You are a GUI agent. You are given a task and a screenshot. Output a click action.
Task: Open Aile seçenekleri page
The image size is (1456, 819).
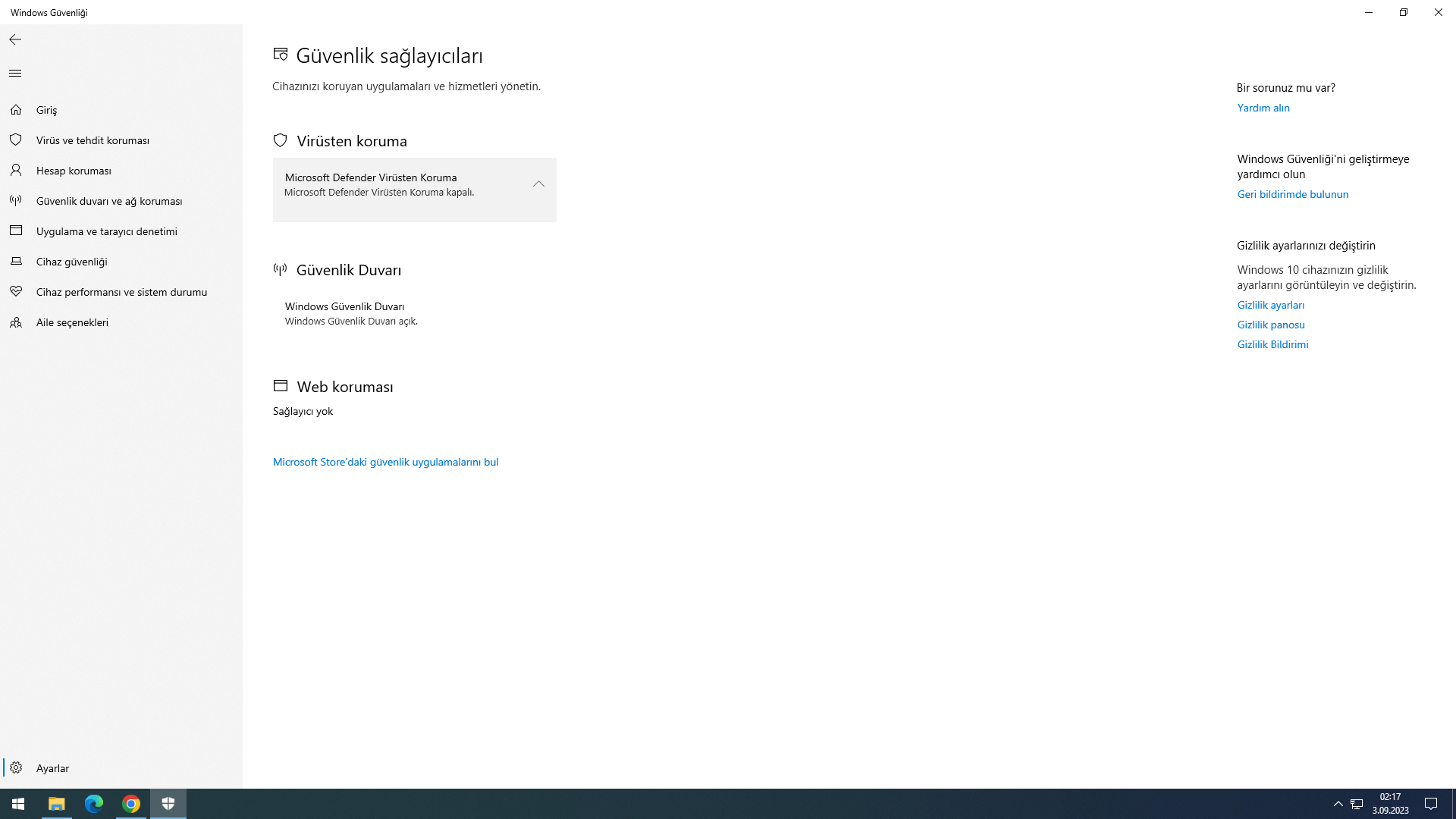(x=72, y=322)
